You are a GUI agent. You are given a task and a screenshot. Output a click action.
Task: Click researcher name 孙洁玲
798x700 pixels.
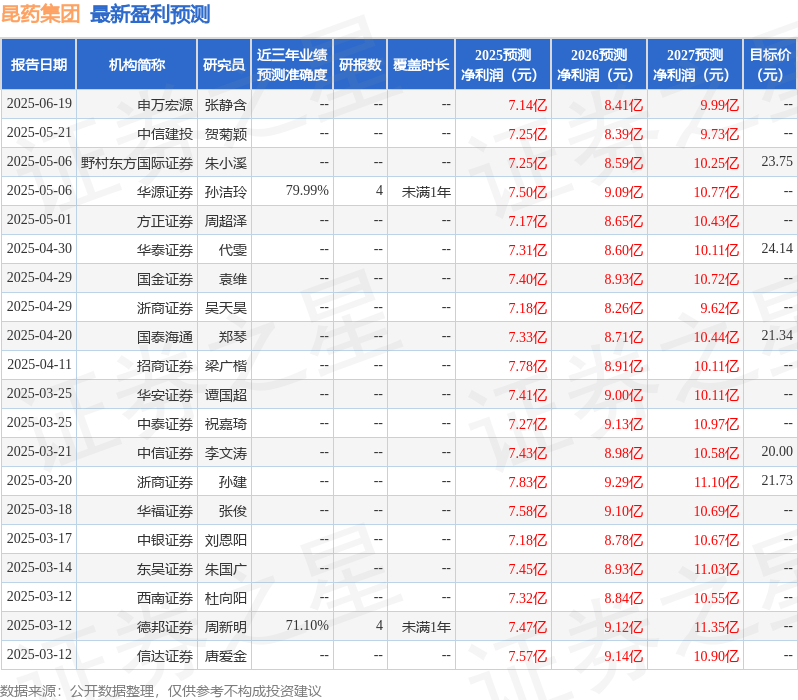pyautogui.click(x=225, y=192)
